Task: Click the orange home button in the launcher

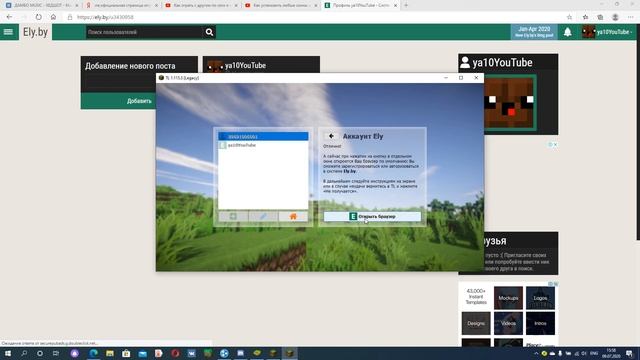Action: [293, 216]
